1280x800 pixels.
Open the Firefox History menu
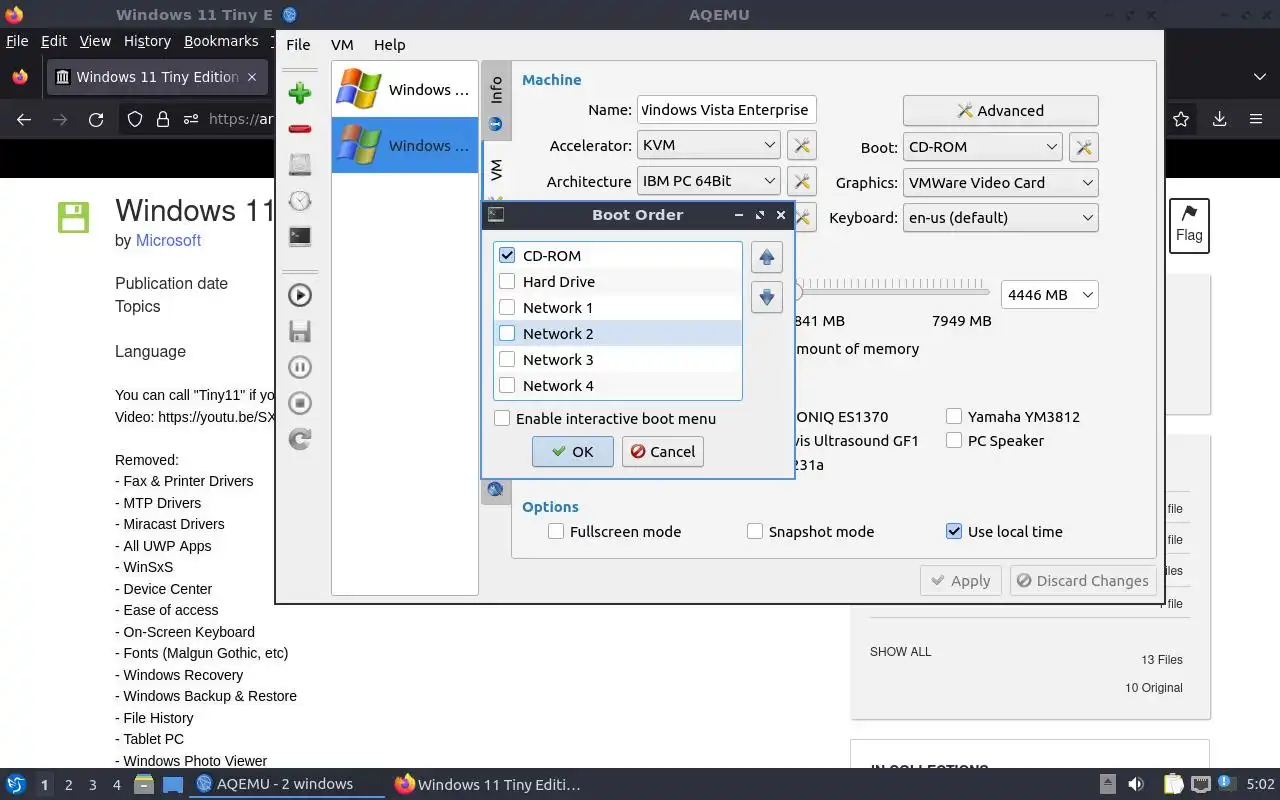(x=147, y=41)
